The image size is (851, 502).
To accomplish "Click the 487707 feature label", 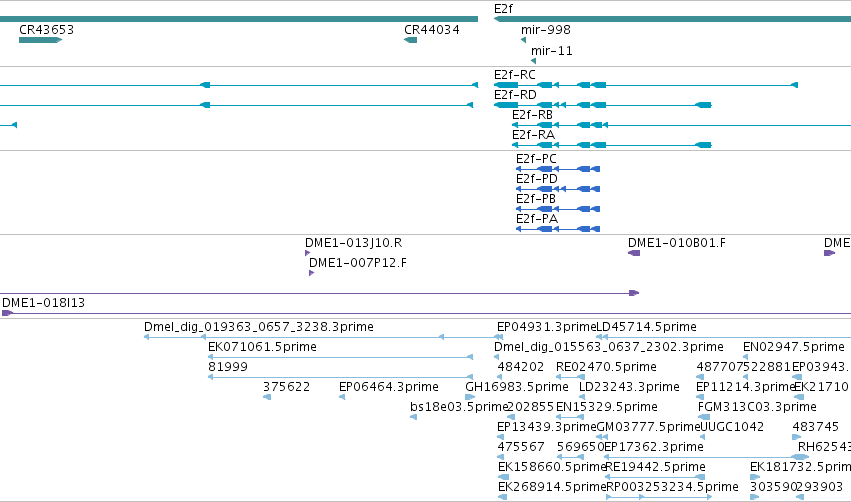I will (x=720, y=367).
